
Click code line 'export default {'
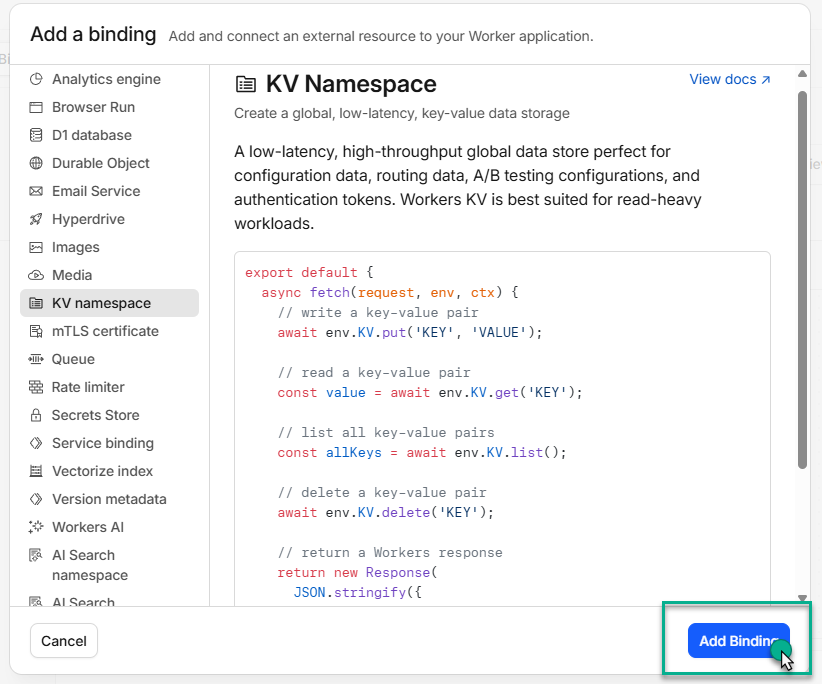pos(309,273)
